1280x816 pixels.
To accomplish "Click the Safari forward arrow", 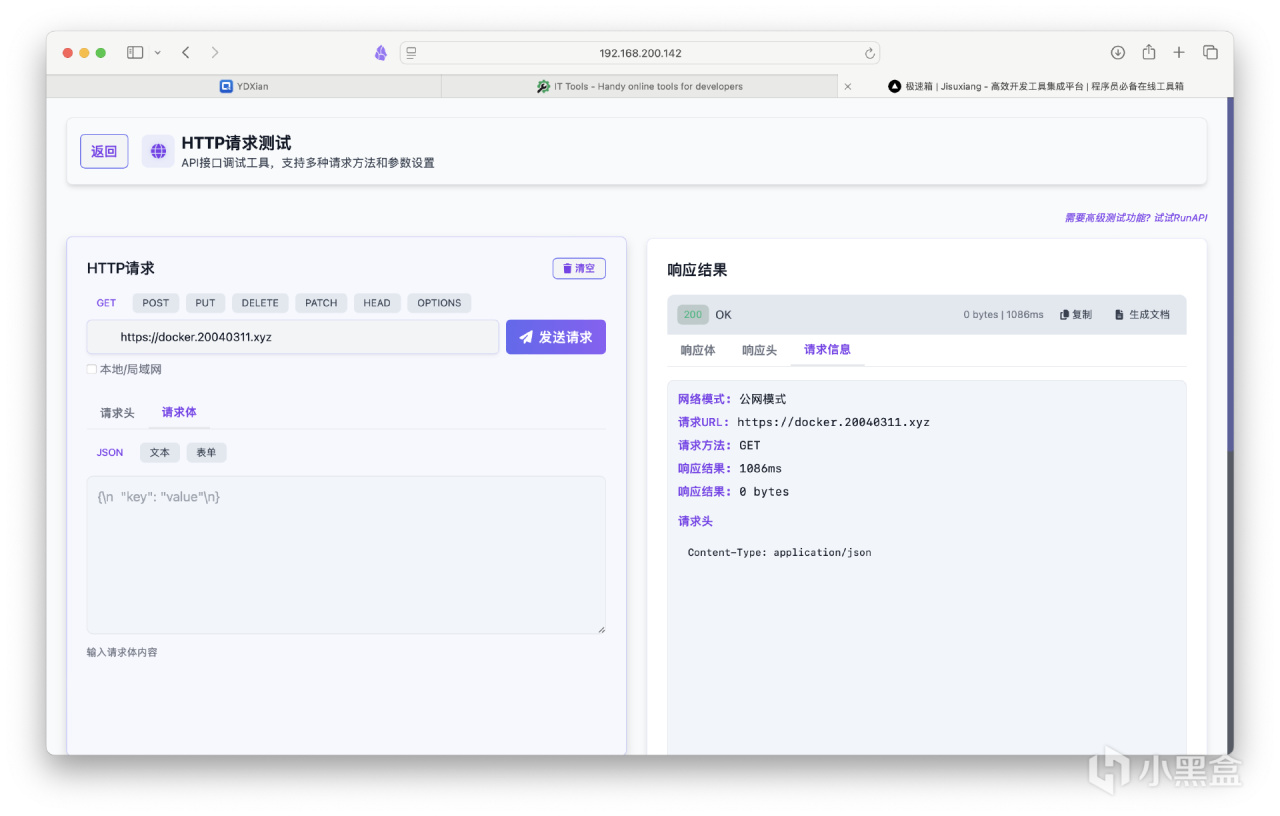I will 215,53.
